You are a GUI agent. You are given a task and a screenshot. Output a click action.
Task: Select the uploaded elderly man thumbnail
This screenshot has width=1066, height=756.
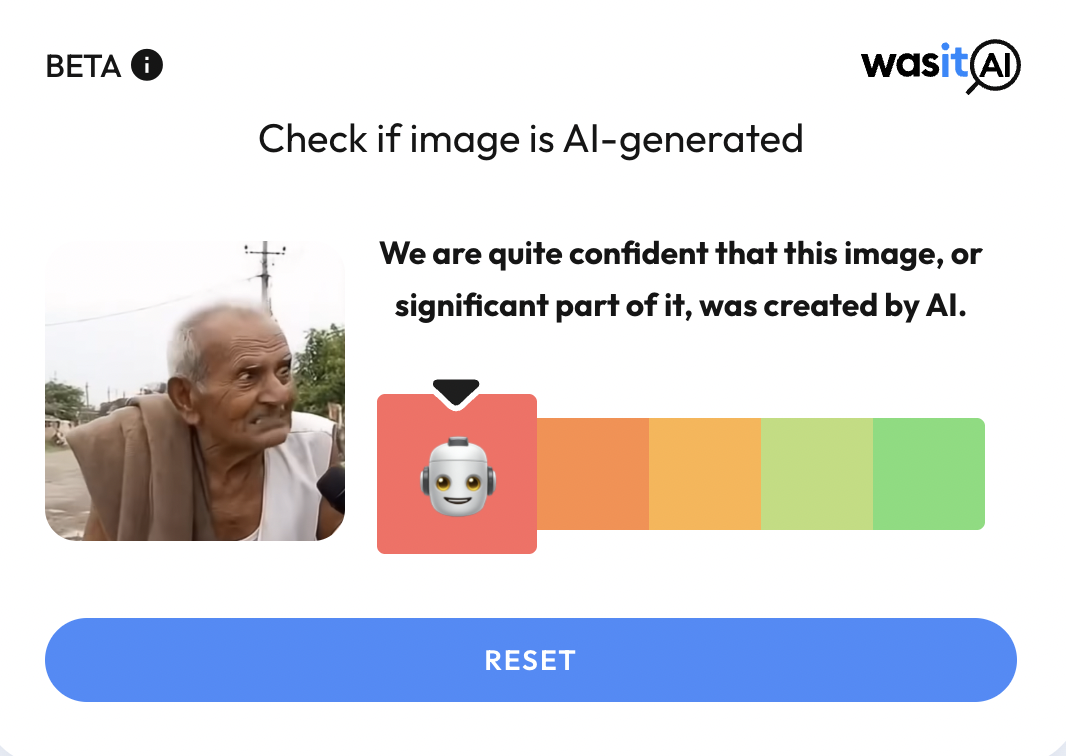click(x=195, y=391)
